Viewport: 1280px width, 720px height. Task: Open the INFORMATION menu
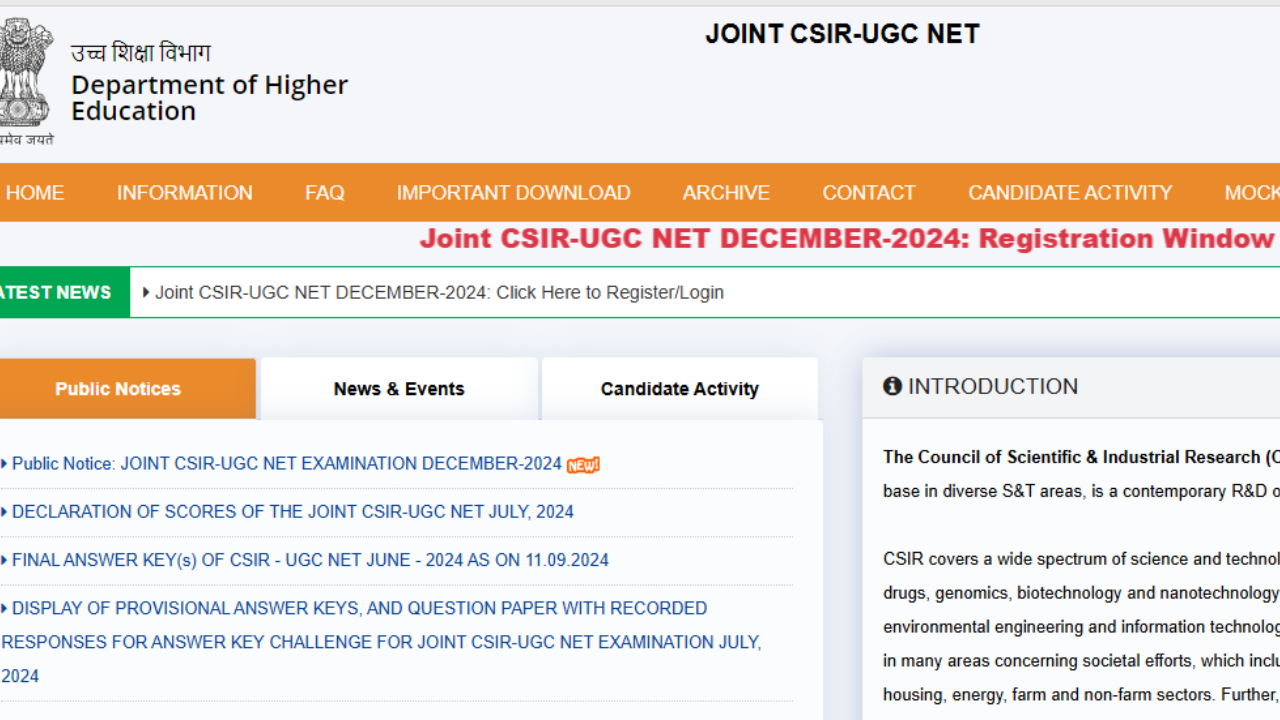[184, 192]
